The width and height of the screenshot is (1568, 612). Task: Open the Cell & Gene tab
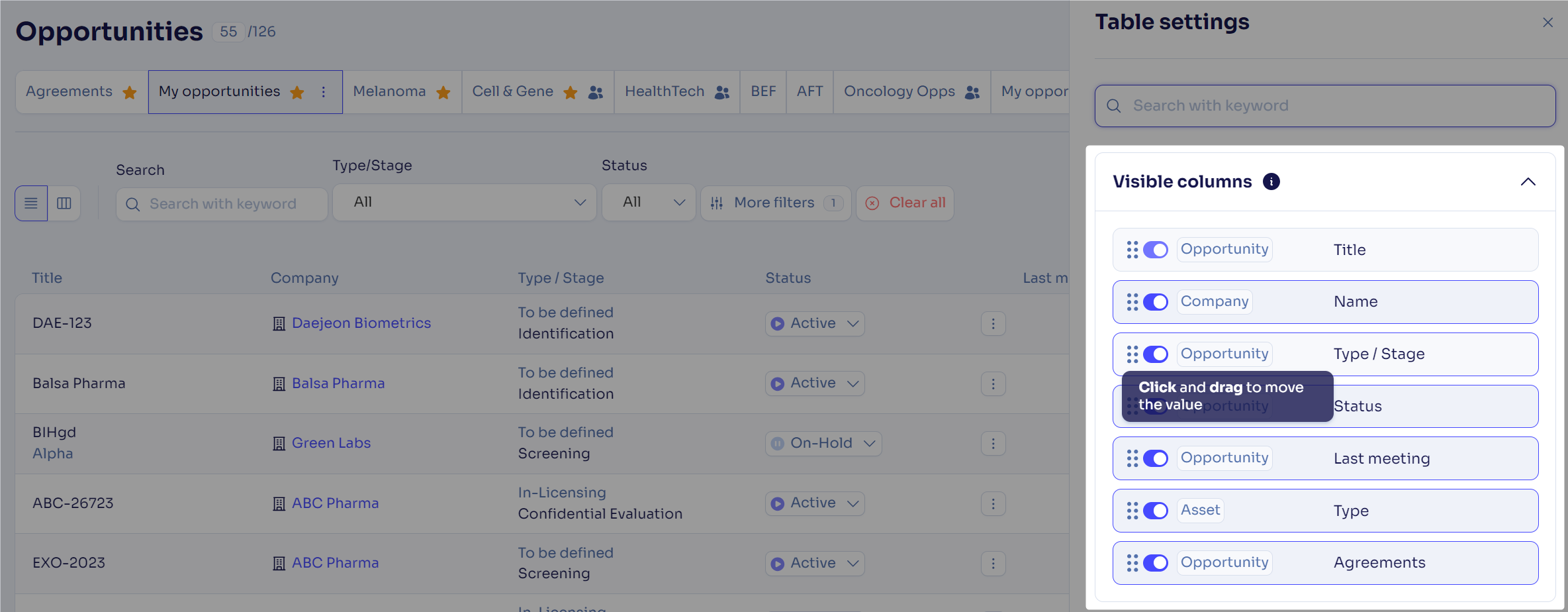537,92
